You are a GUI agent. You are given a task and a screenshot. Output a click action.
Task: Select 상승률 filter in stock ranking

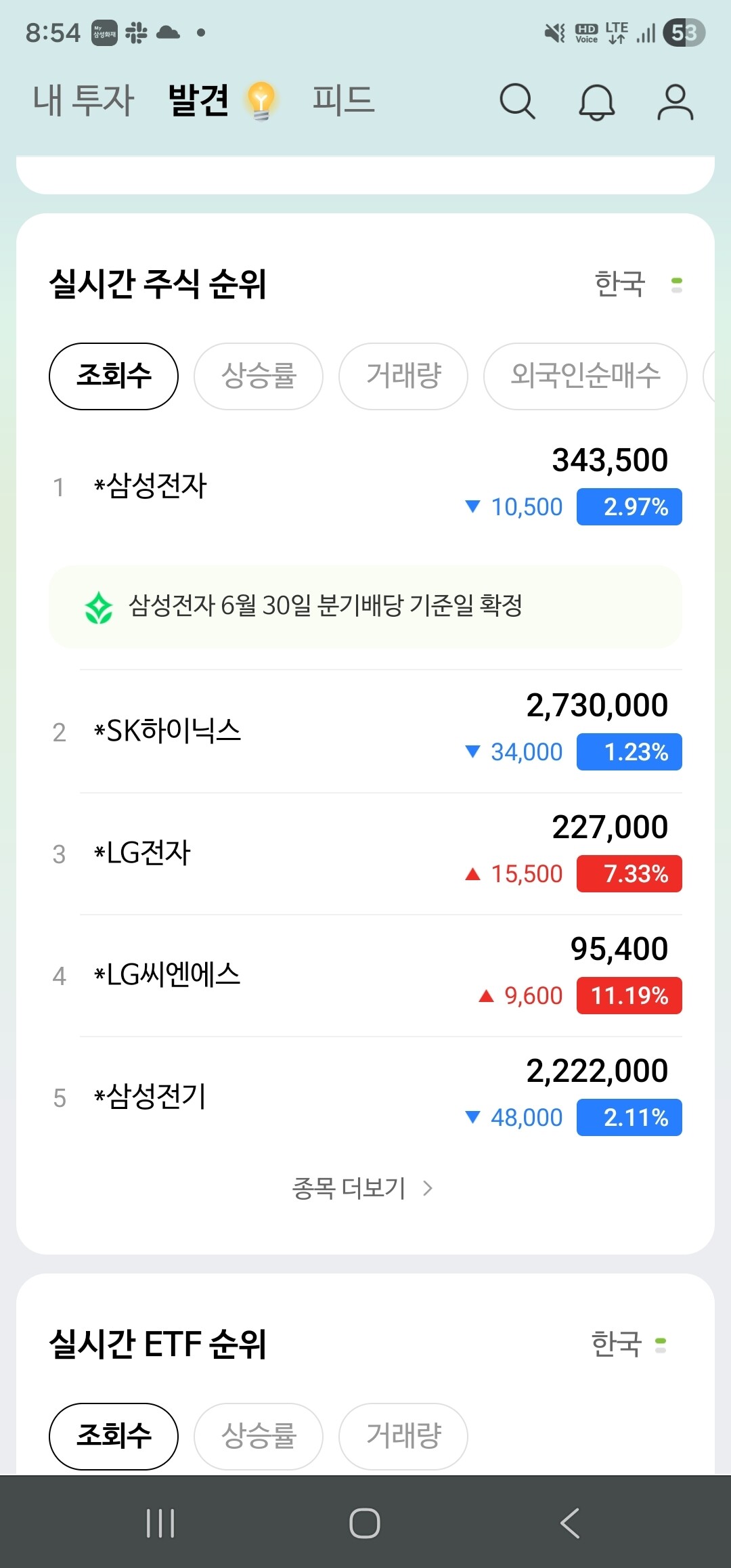click(259, 376)
